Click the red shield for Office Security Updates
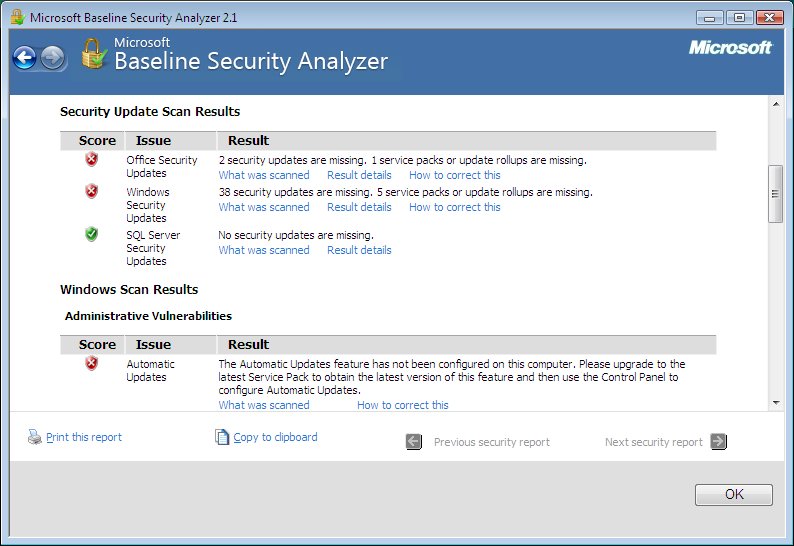 click(x=91, y=160)
